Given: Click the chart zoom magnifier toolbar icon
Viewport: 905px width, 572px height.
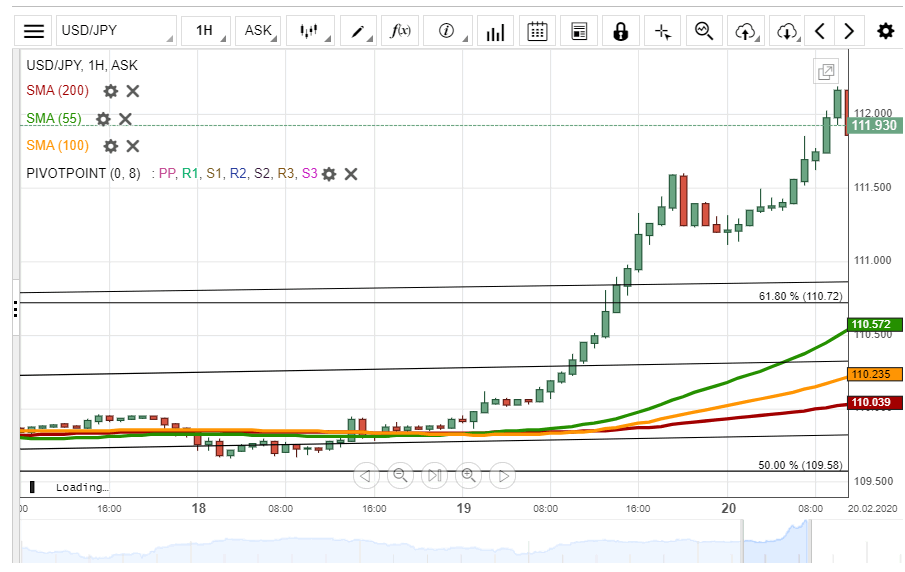Looking at the screenshot, I should 704,31.
